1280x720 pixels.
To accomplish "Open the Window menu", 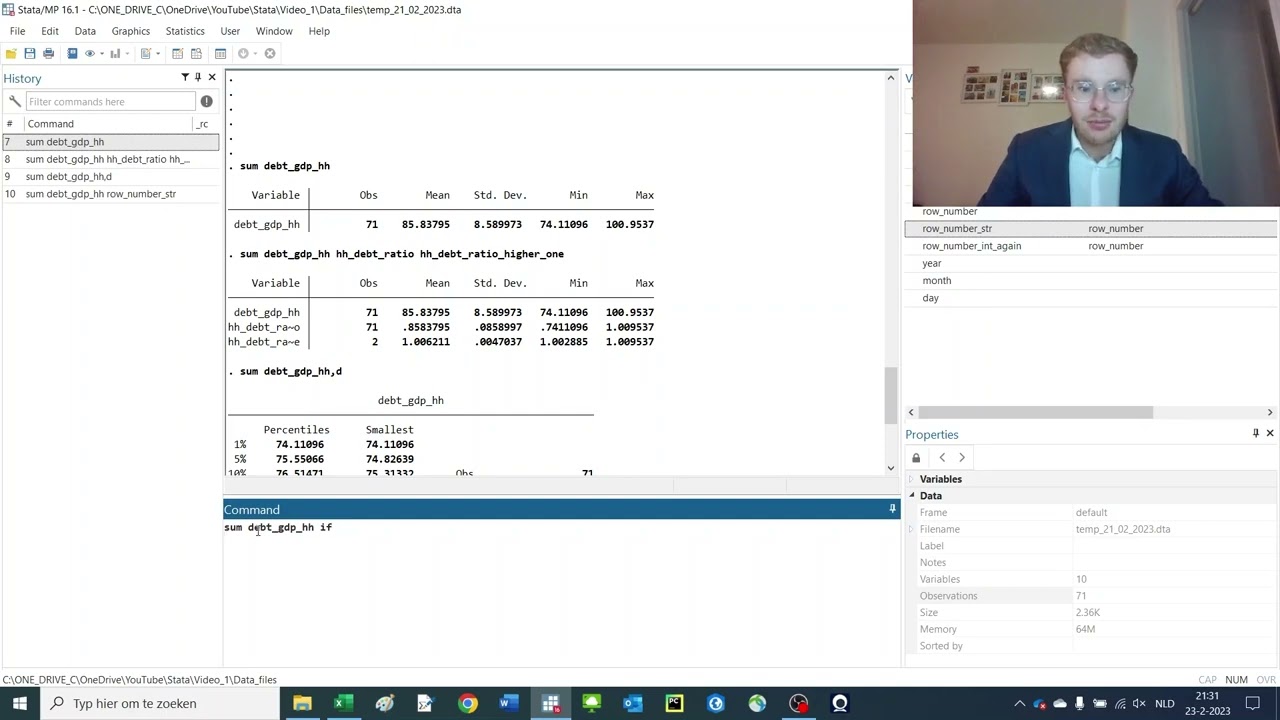I will point(274,31).
